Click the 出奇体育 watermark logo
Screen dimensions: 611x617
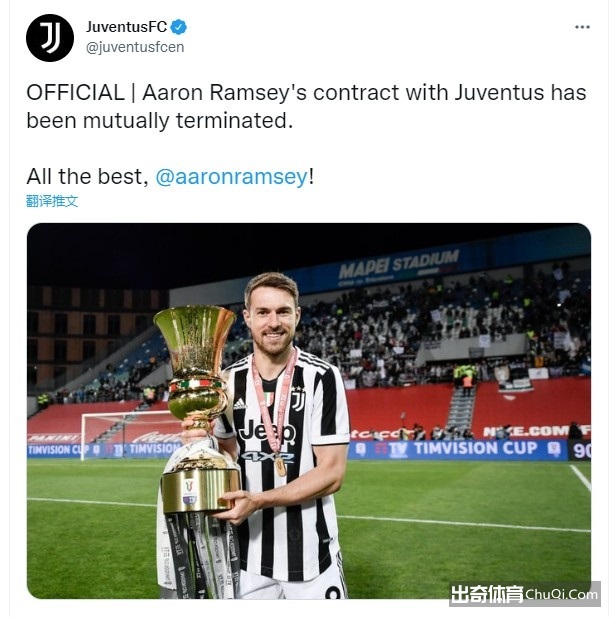[487, 594]
